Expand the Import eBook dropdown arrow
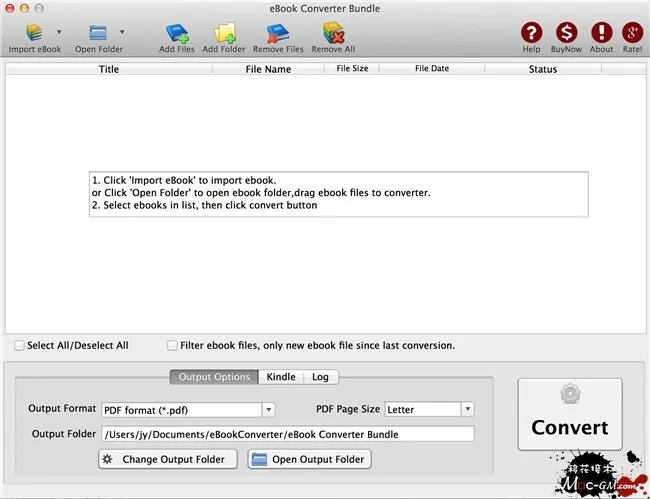 point(59,31)
